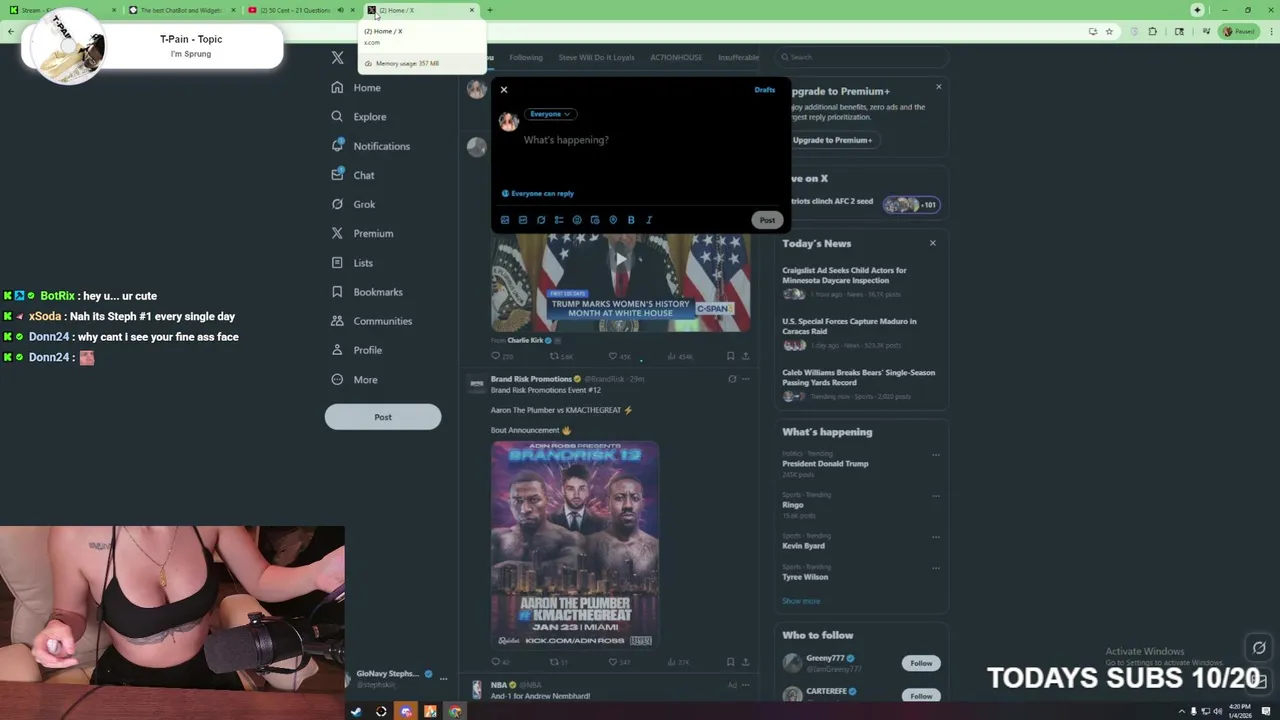The image size is (1280, 720).
Task: Bookmark the Brand Risk Promotions post
Action: click(730, 662)
